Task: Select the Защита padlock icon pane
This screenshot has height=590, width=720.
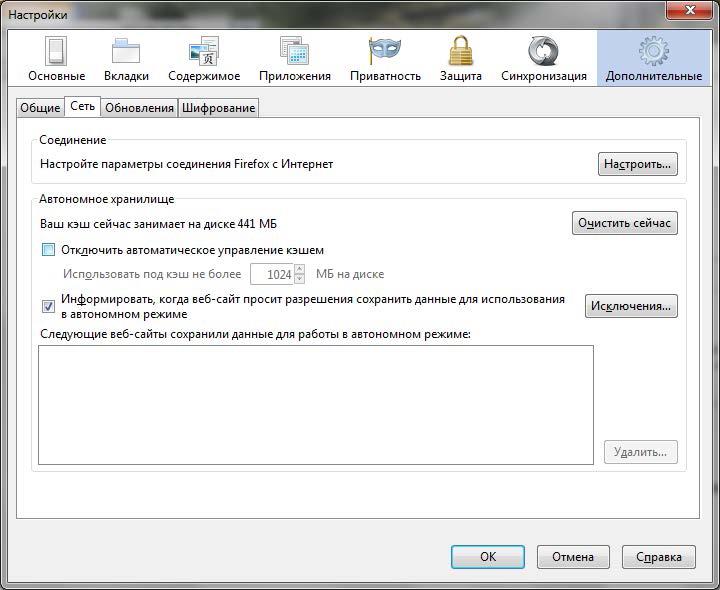Action: click(x=460, y=58)
